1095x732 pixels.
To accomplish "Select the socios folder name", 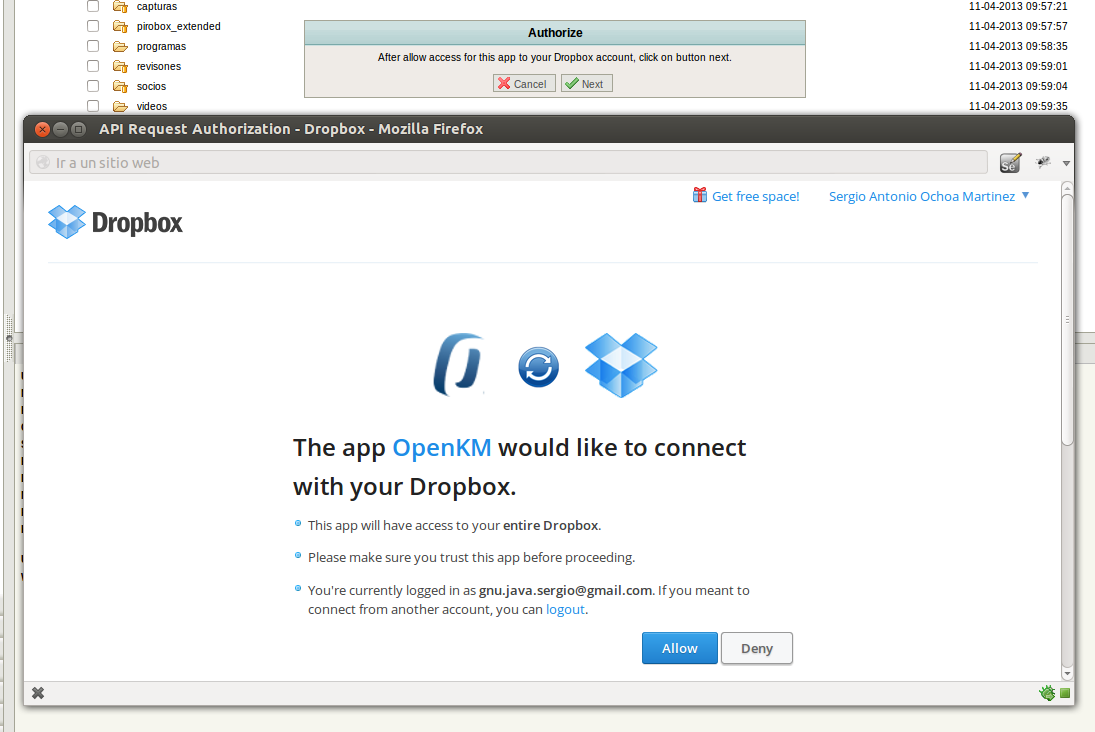I will click(x=152, y=87).
